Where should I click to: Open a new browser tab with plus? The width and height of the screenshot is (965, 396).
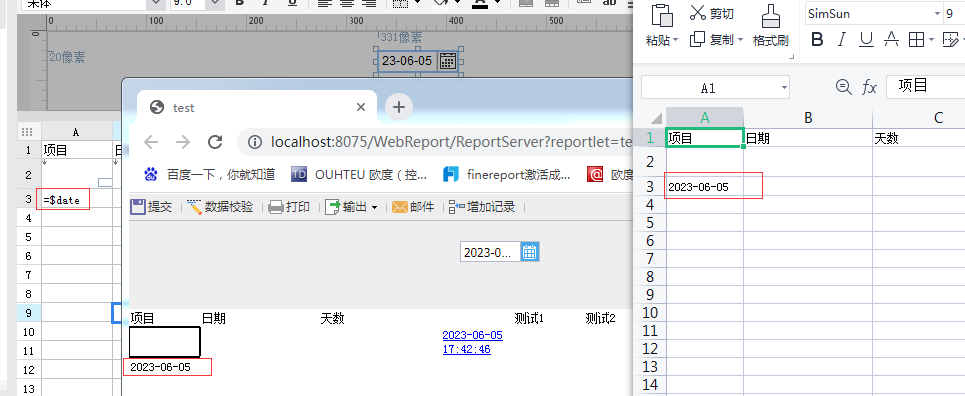399,107
